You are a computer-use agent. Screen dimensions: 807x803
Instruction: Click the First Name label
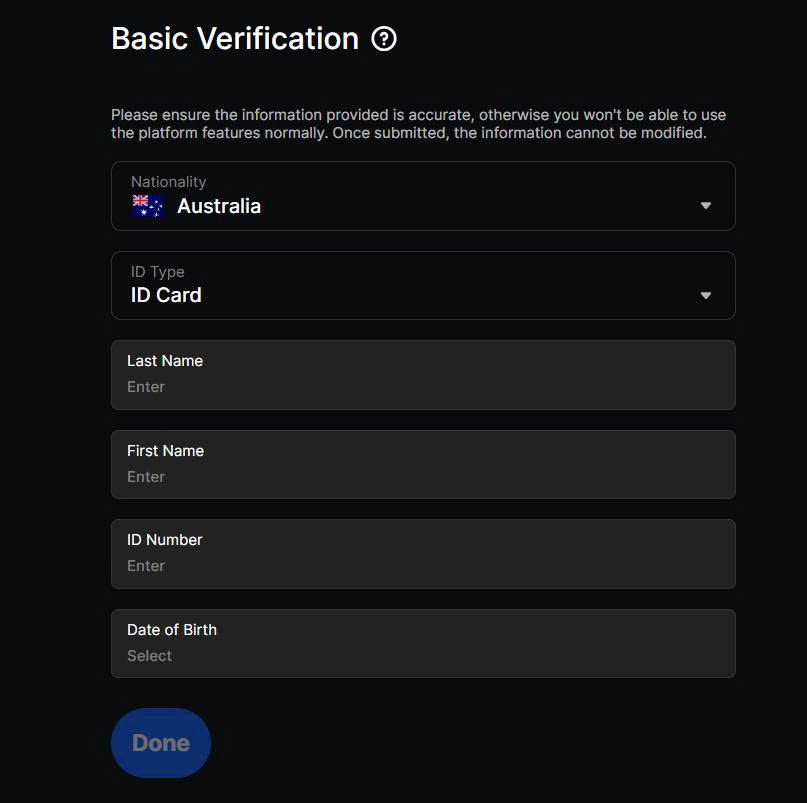(165, 451)
